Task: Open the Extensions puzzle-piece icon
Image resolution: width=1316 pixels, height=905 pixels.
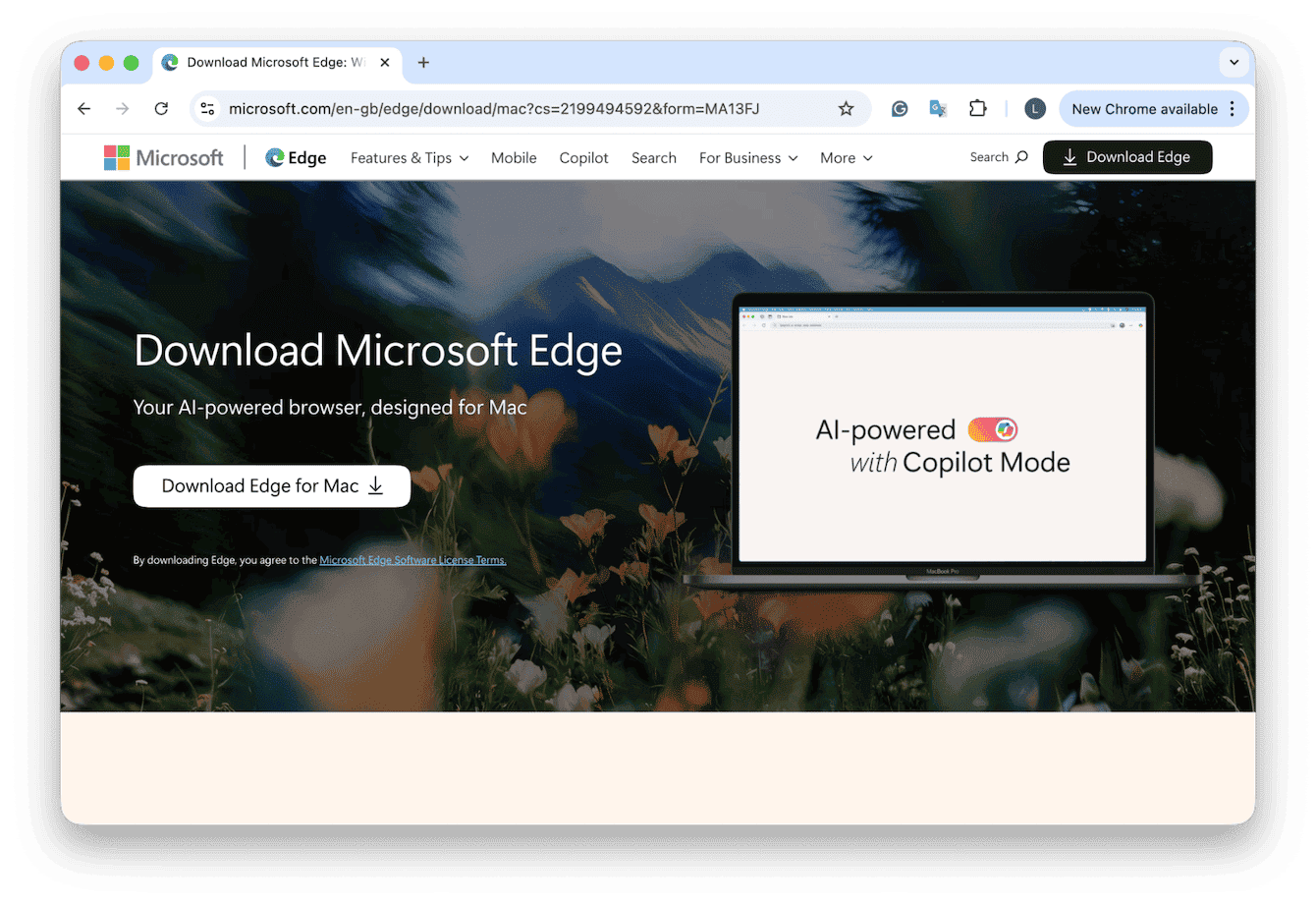Action: [x=978, y=109]
